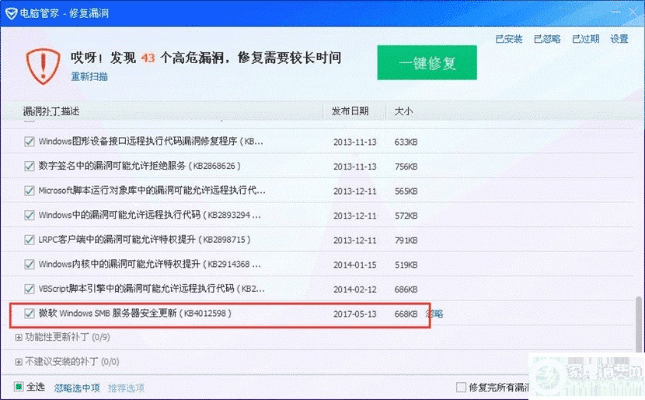Click the 686KB size cell
This screenshot has width=645, height=400.
coord(406,289)
